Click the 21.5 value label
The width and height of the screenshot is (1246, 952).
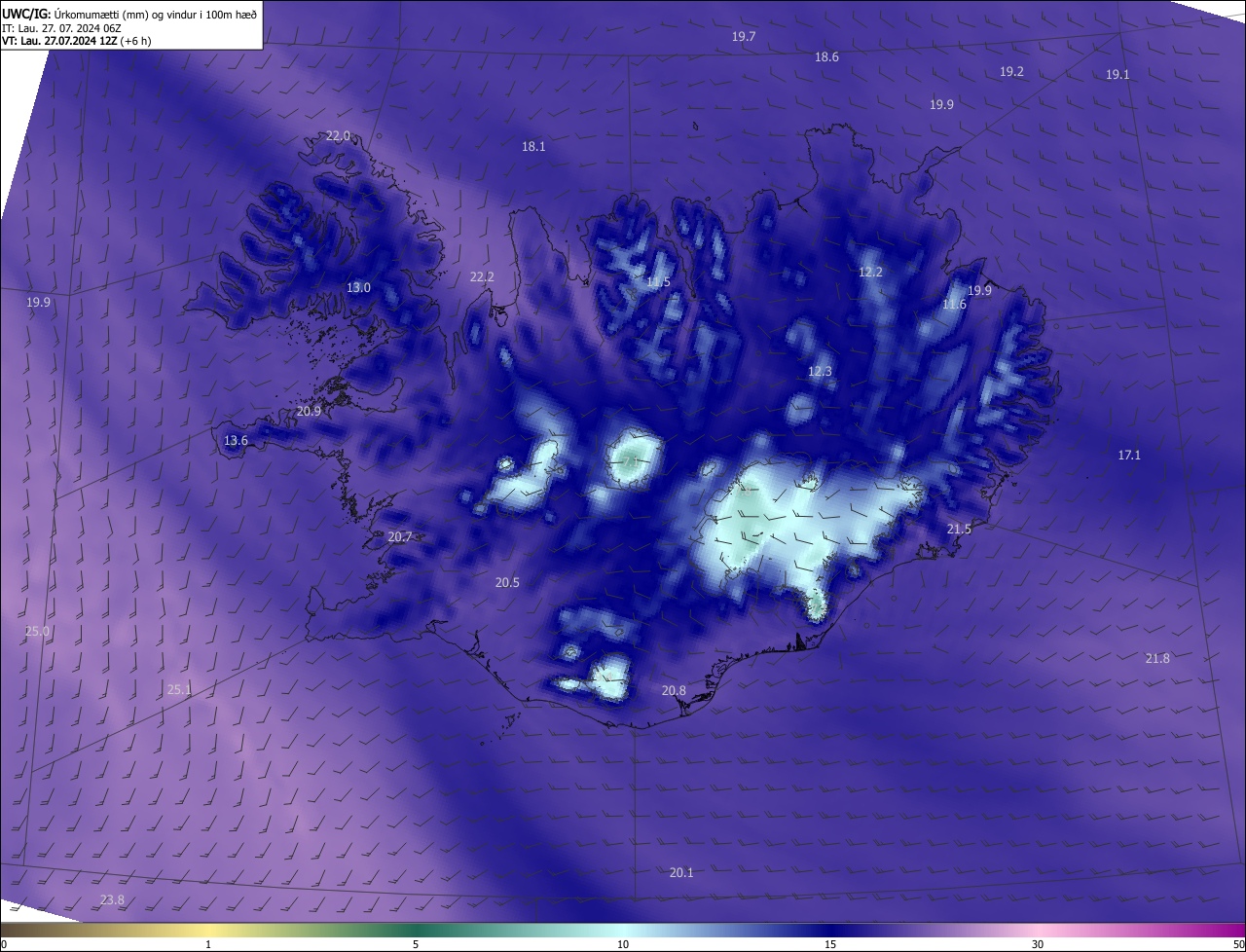pyautogui.click(x=959, y=530)
